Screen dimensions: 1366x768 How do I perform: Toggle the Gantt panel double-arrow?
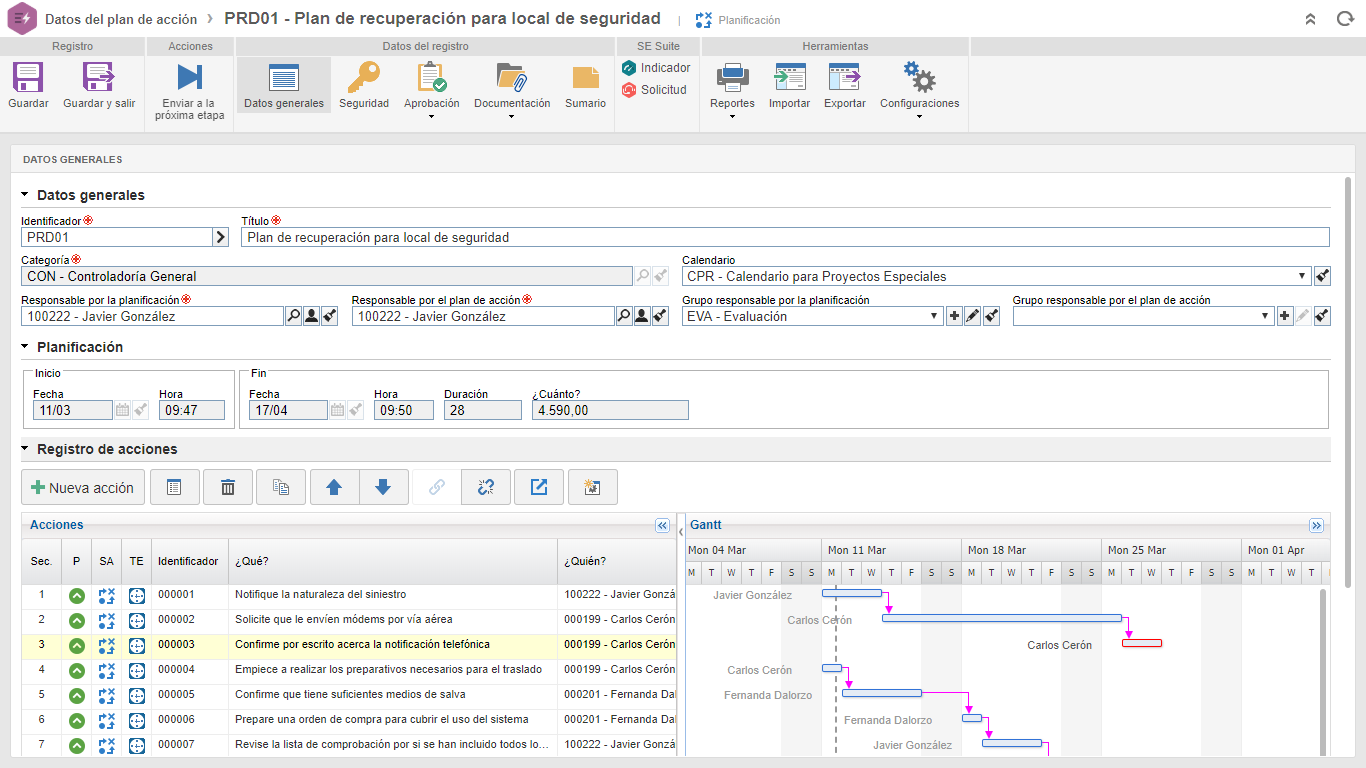point(1316,525)
